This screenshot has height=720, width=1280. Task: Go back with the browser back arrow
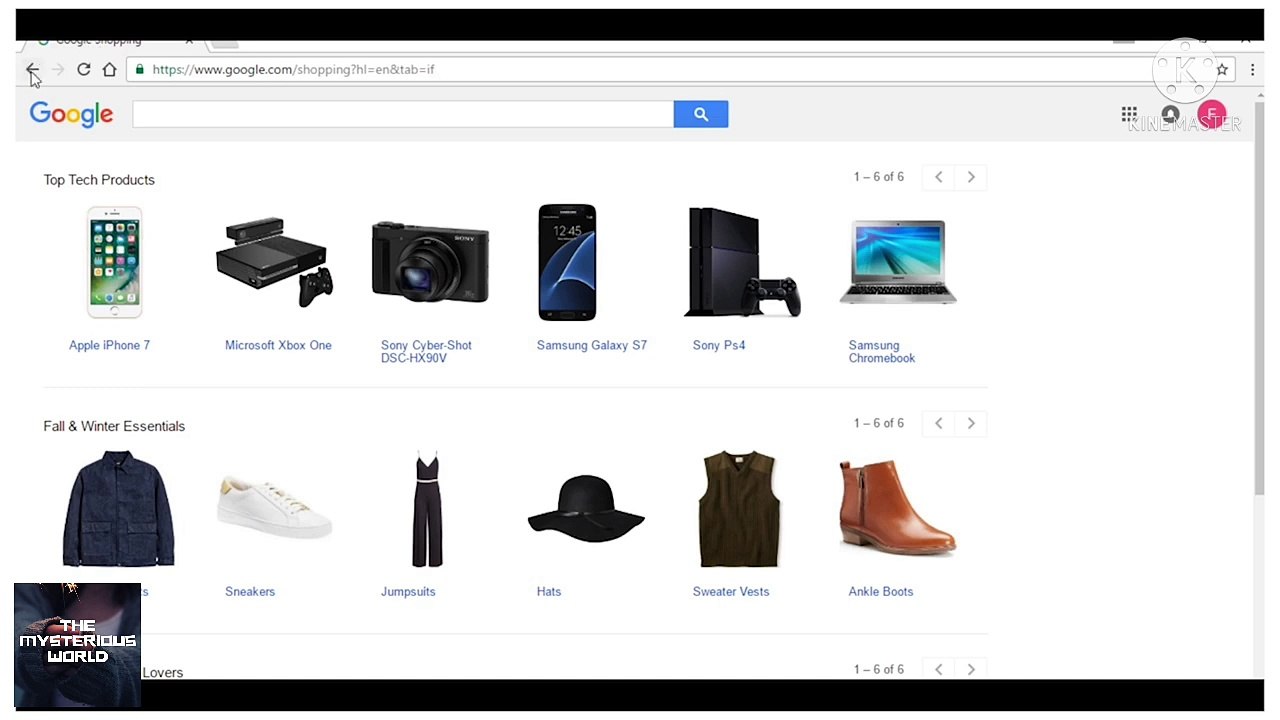click(x=32, y=70)
